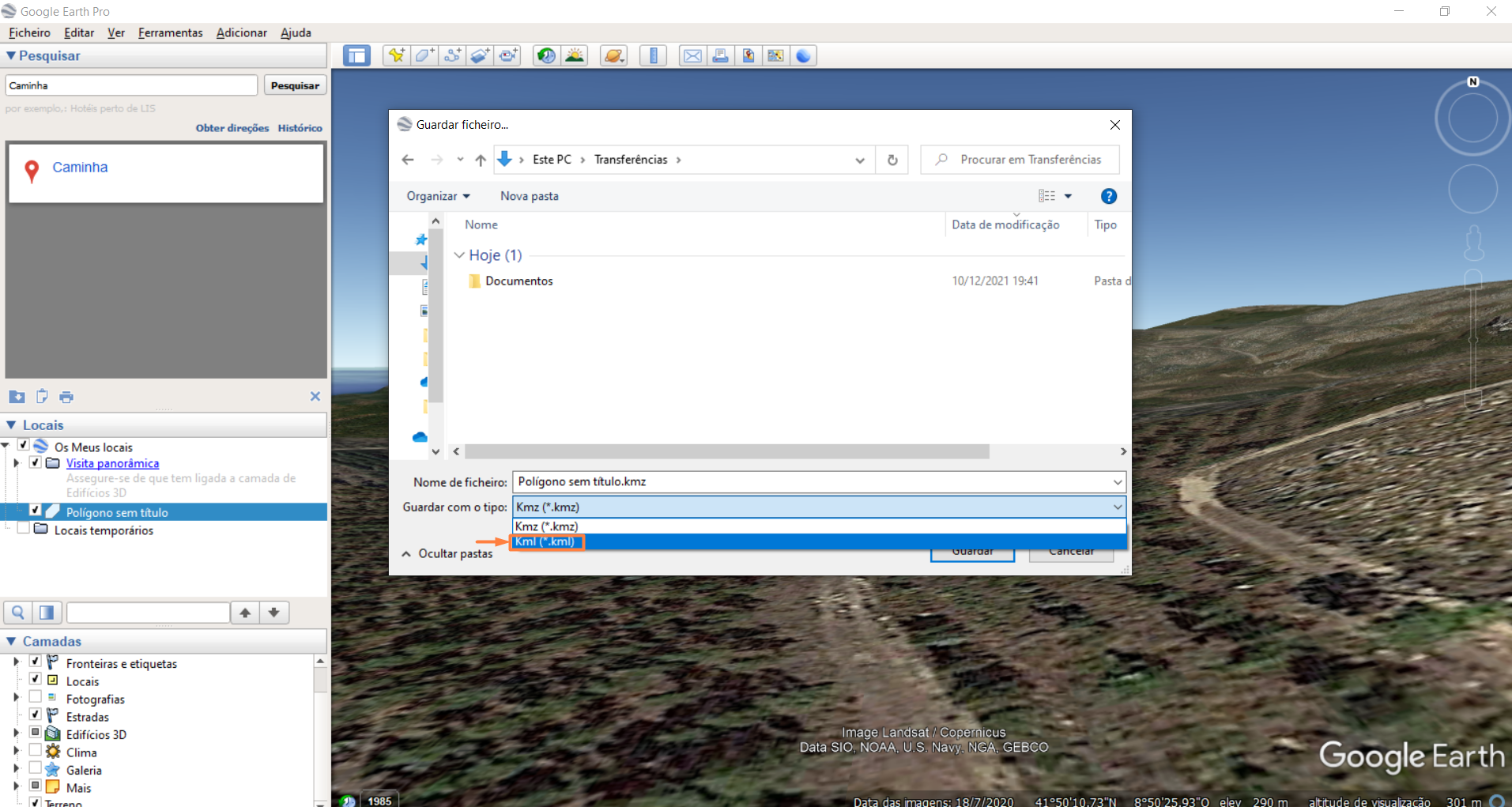Select Kmz (*.kmz) option in list
This screenshot has width=1512, height=807.
pos(819,526)
